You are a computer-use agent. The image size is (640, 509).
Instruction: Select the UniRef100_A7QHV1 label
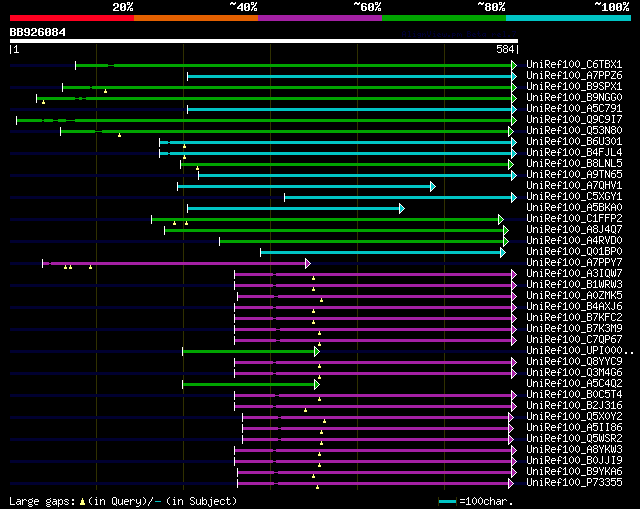point(574,186)
